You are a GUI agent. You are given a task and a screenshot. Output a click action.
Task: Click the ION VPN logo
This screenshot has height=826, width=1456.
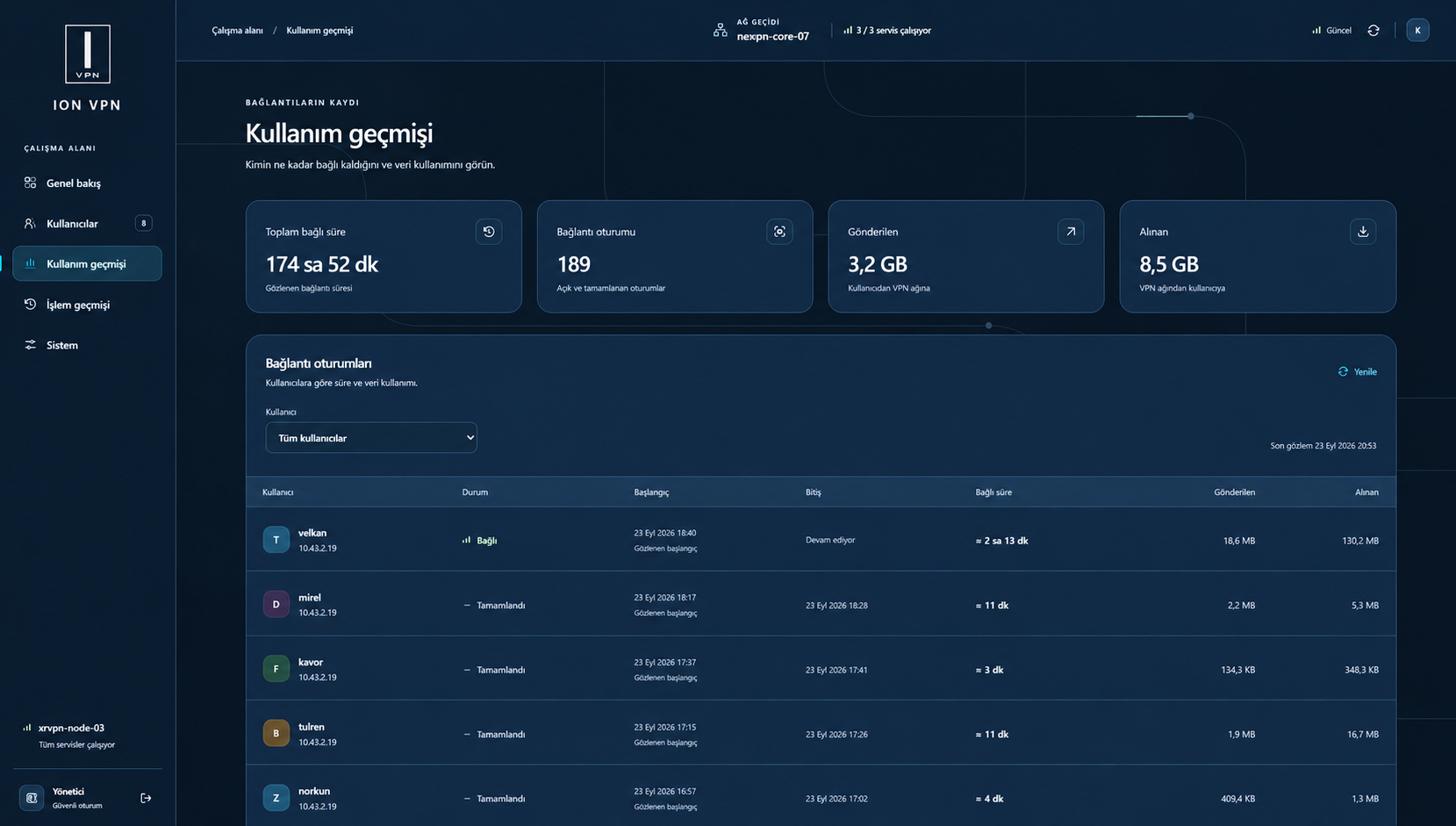tap(88, 54)
